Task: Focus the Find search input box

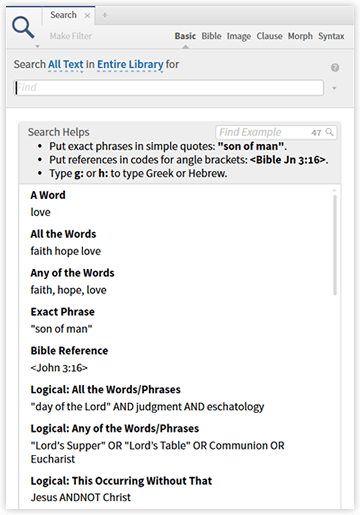Action: pos(168,88)
